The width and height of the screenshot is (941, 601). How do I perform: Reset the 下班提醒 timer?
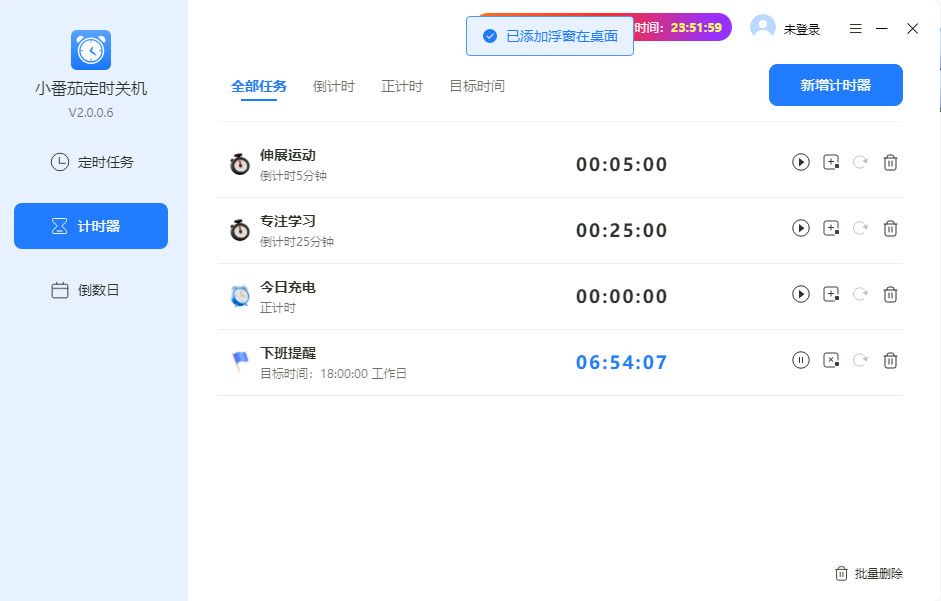(860, 360)
